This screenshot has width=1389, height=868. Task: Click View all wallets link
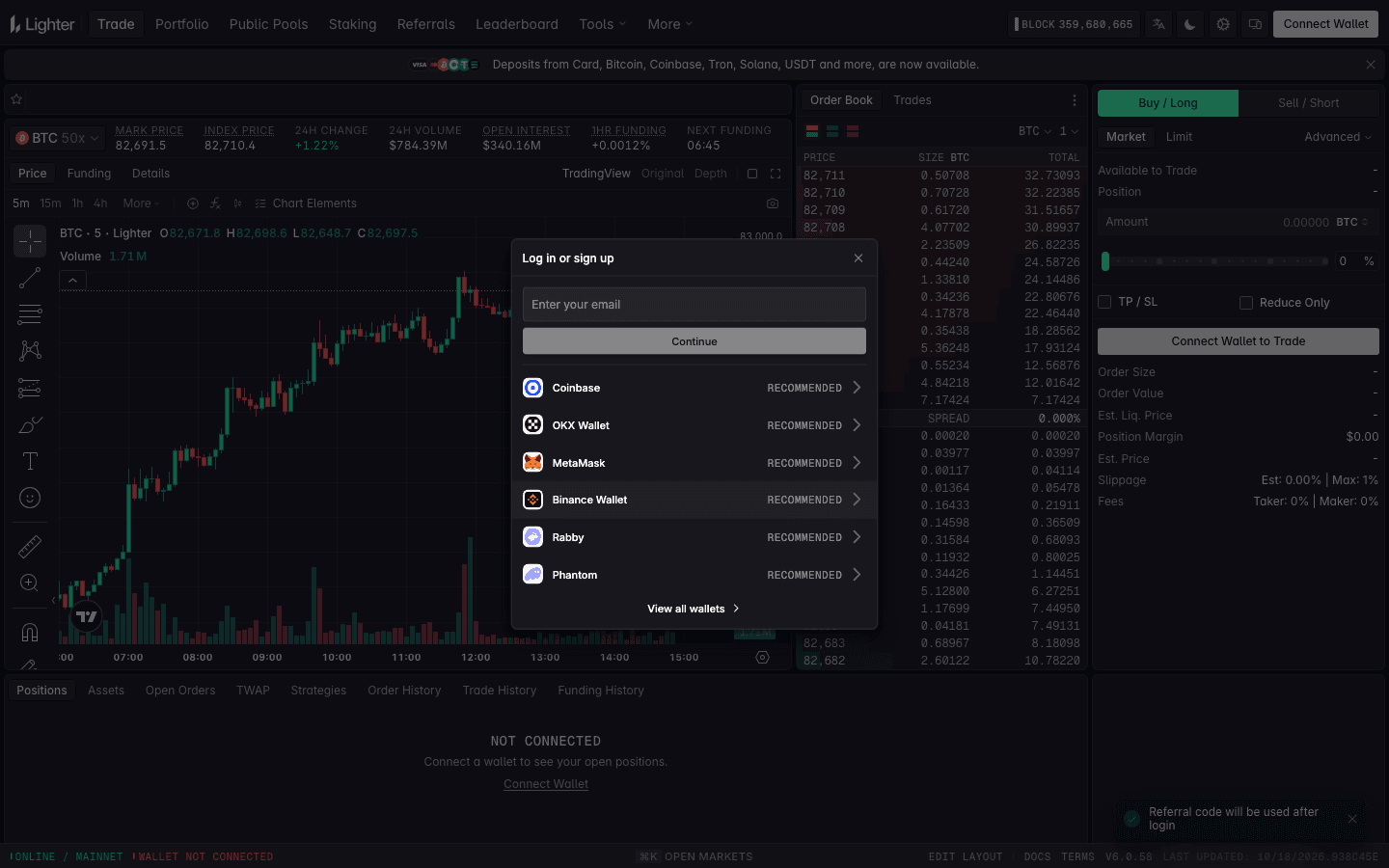click(694, 609)
